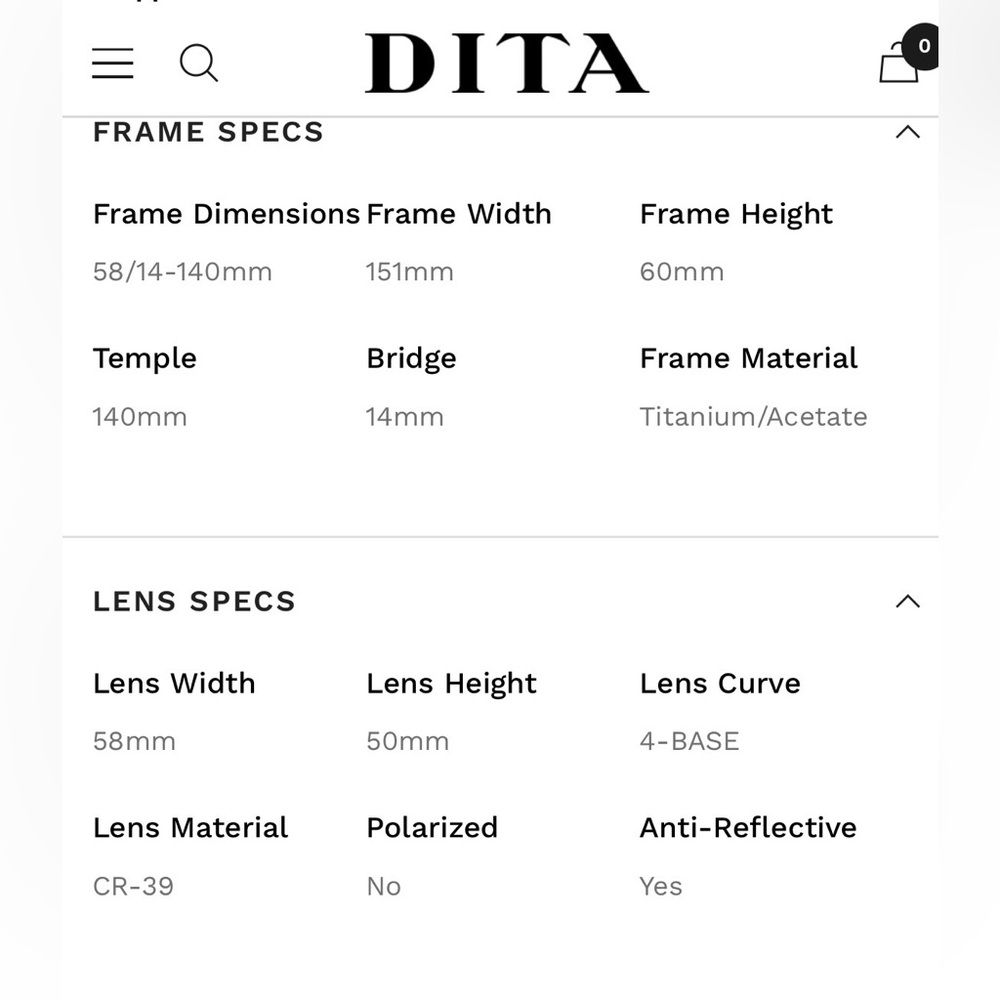The height and width of the screenshot is (1000, 1000).
Task: Collapse Lens Specs using its chevron
Action: pos(907,601)
